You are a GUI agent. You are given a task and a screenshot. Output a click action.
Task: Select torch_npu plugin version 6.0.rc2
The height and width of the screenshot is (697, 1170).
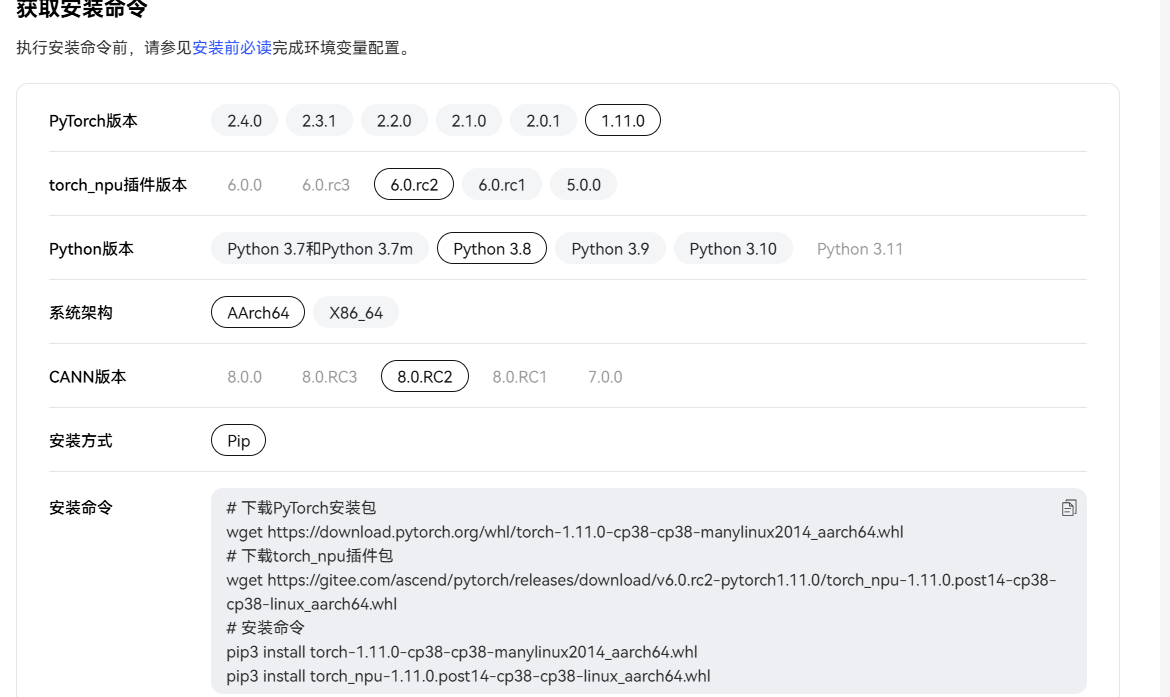[413, 184]
